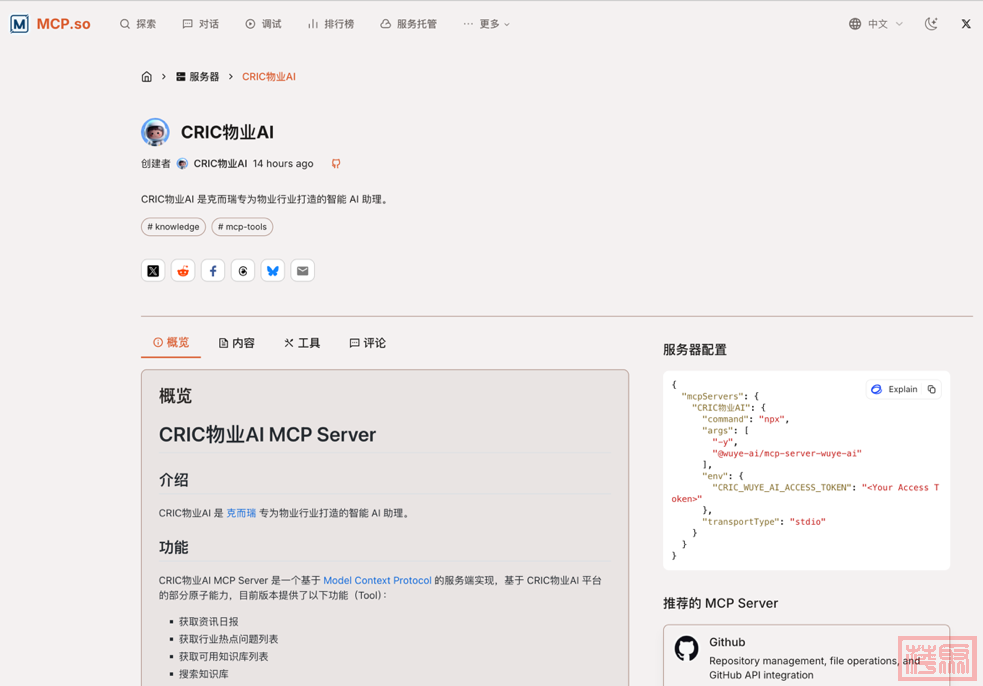Open the 排行榜 ranking menu item
This screenshot has width=983, height=686.
coord(331,24)
